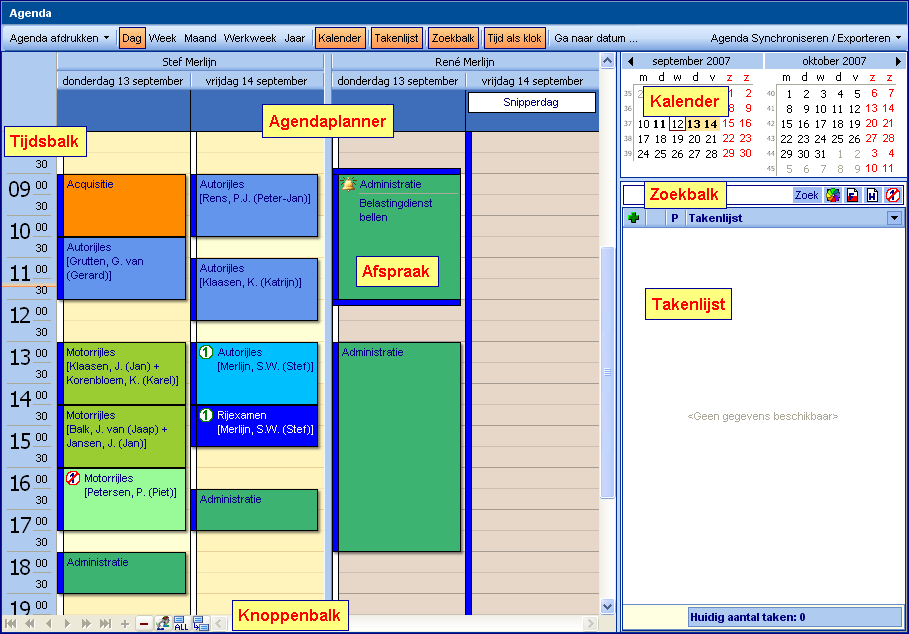This screenshot has width=909, height=634.
Task: Toggle the Zoekbalk panel
Action: click(x=452, y=37)
